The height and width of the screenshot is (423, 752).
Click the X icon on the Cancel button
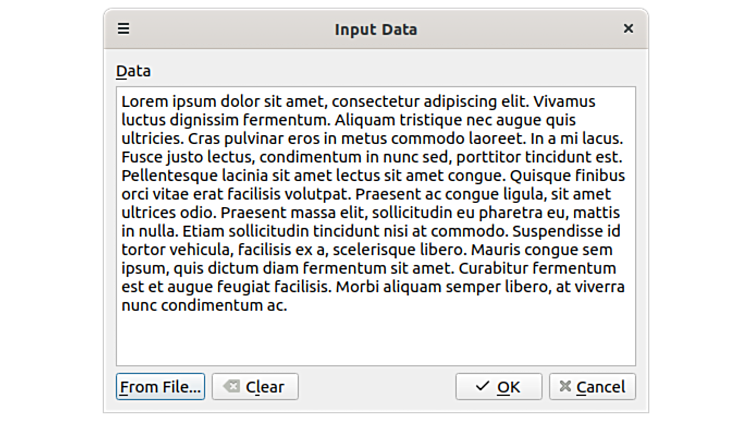click(565, 387)
